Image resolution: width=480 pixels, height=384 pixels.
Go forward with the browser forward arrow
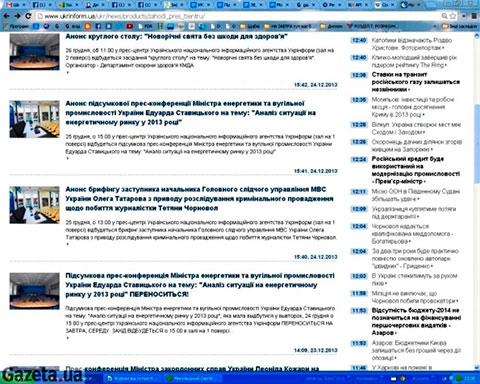pyautogui.click(x=17, y=16)
